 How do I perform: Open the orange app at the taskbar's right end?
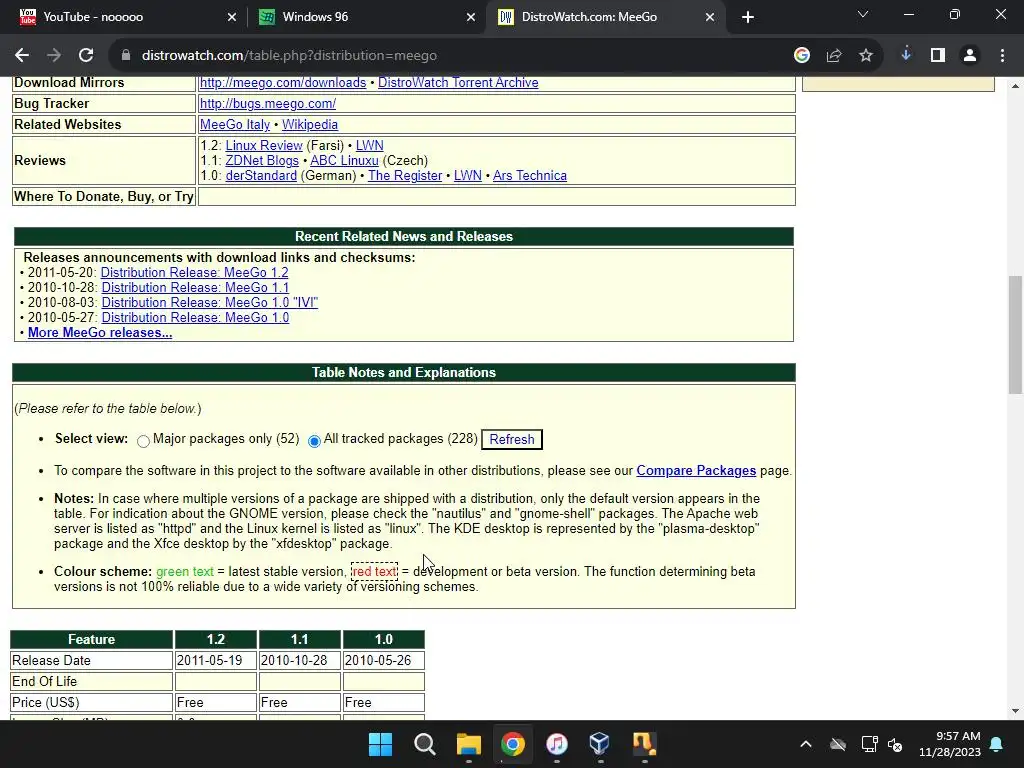coord(644,744)
